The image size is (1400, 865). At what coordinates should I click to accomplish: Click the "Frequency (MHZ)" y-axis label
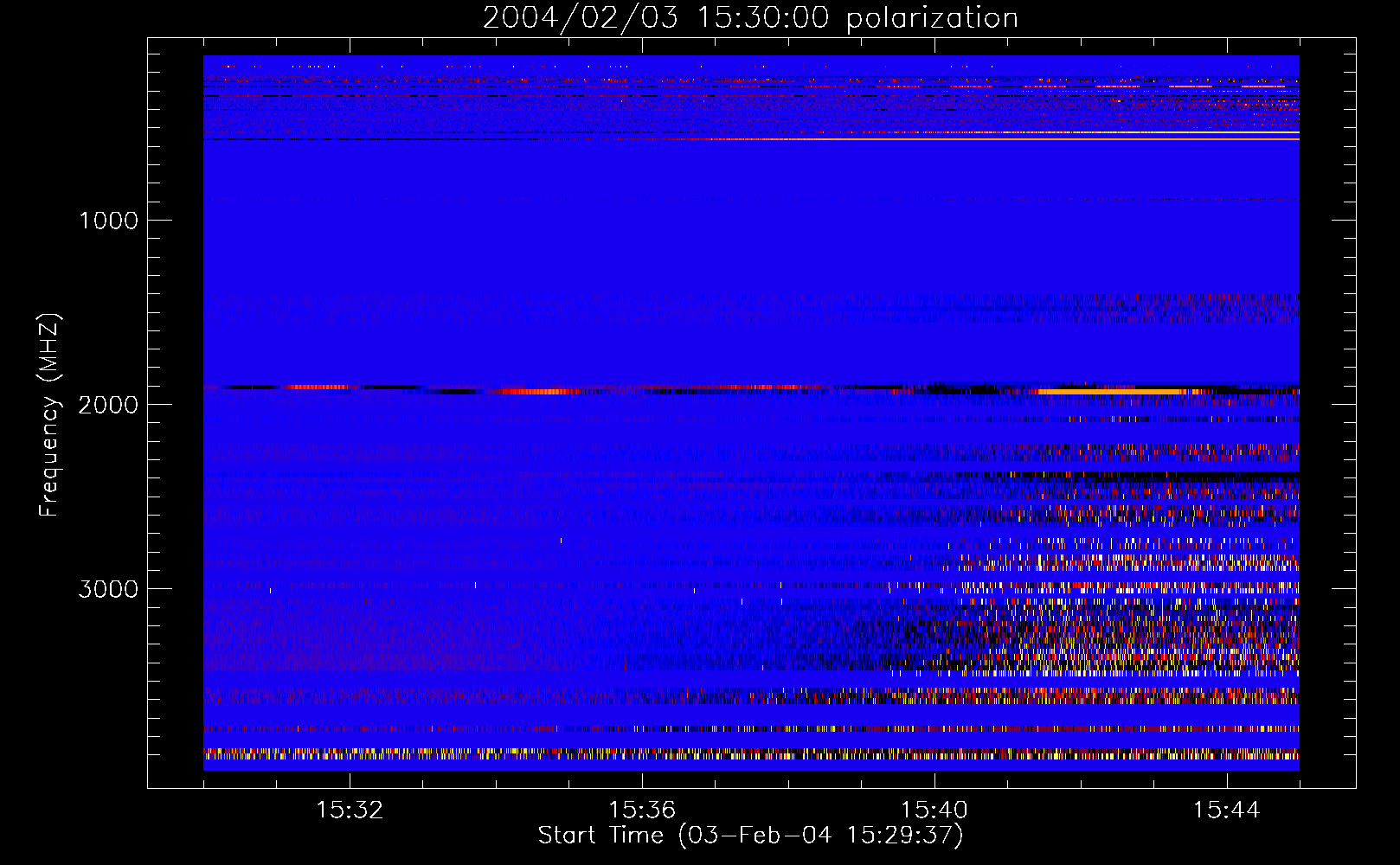[49, 415]
